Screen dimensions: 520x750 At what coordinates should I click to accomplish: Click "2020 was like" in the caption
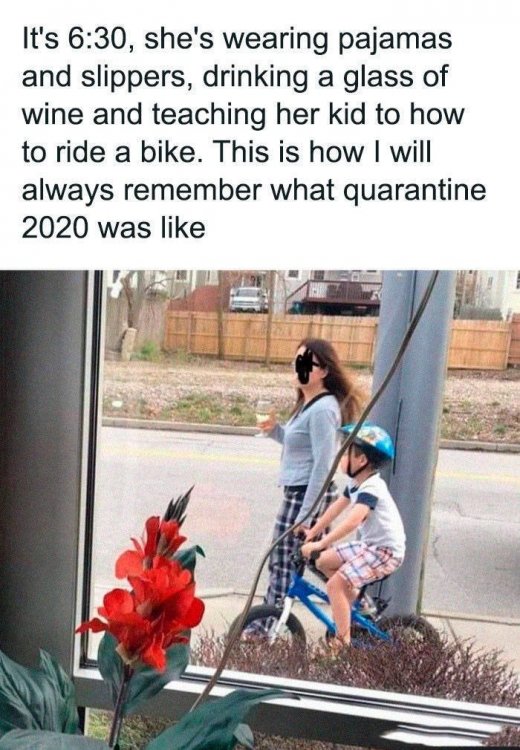coord(113,228)
